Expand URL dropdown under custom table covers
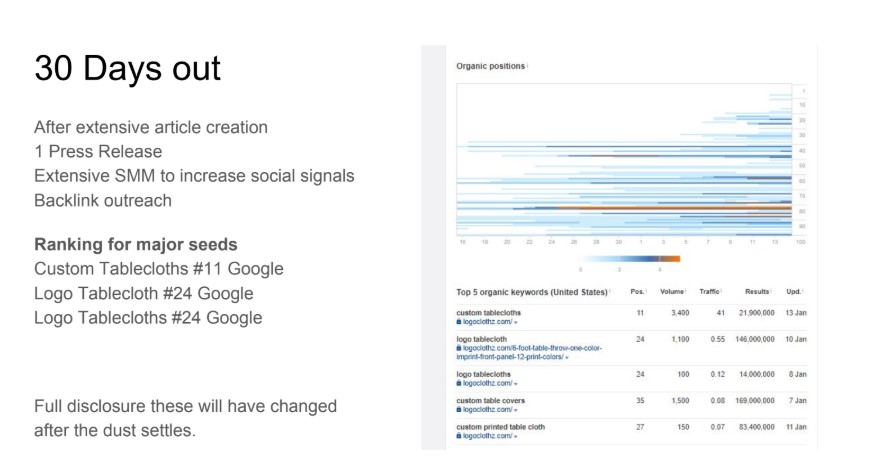Viewport: 882px width, 476px height. coord(516,411)
